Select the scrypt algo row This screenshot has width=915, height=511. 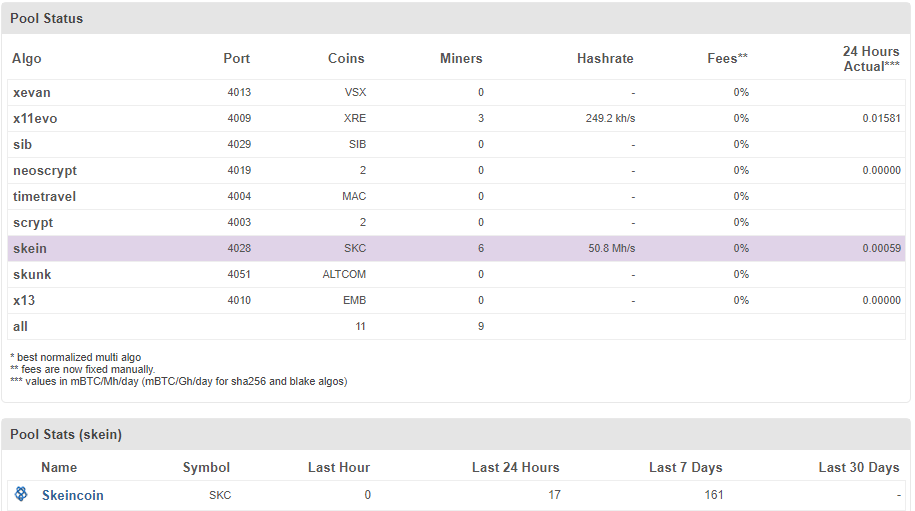[33, 223]
